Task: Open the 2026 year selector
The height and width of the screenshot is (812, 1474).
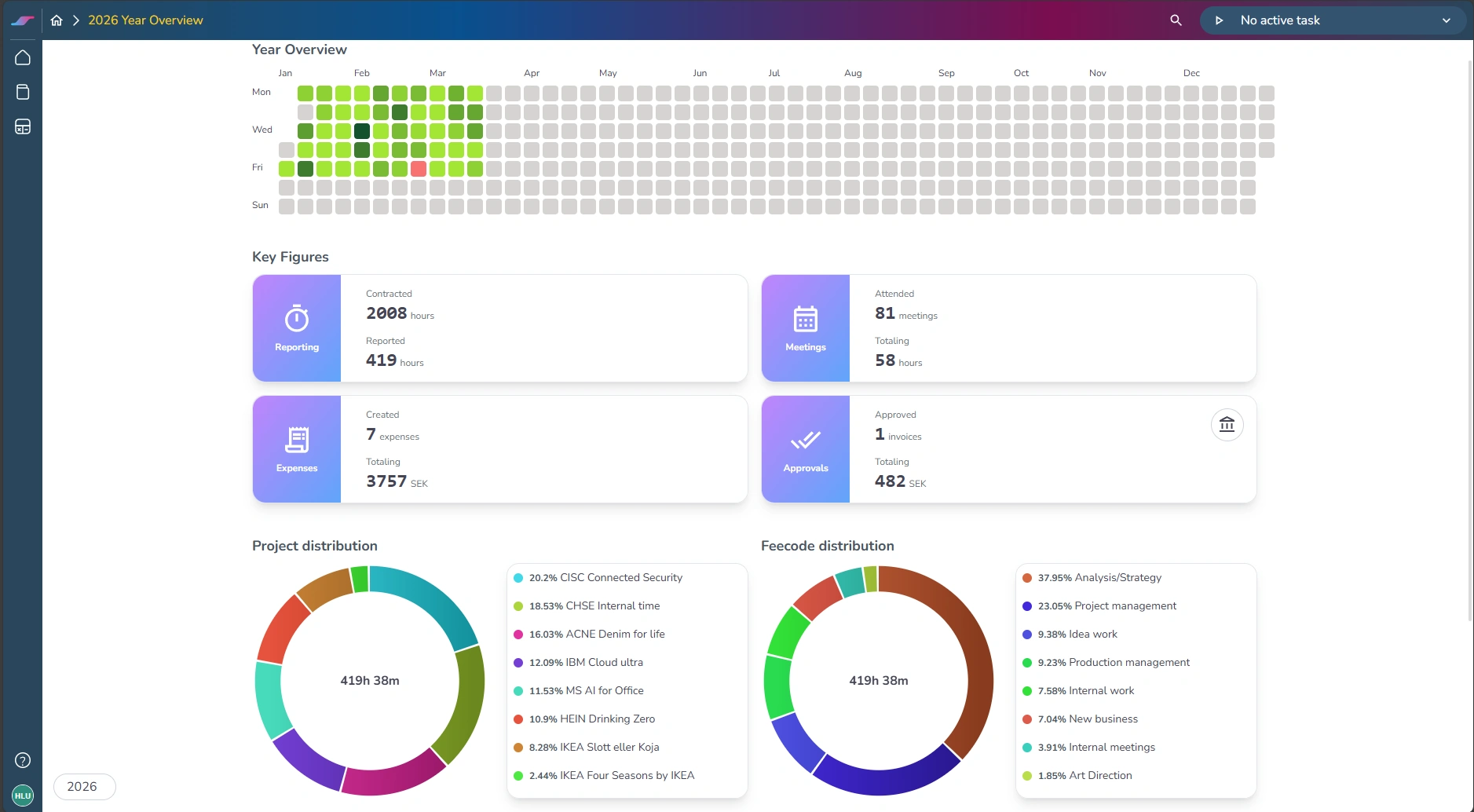Action: pyautogui.click(x=84, y=786)
